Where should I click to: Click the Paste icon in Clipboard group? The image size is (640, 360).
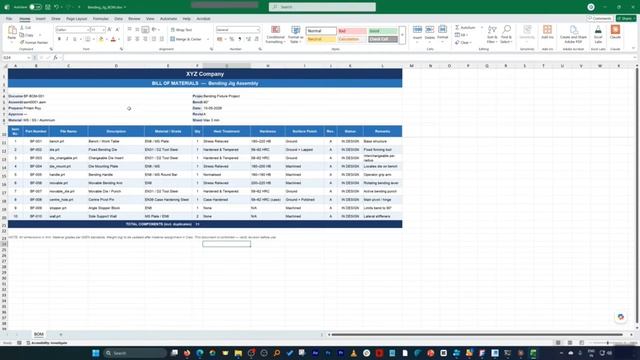[x=12, y=30]
